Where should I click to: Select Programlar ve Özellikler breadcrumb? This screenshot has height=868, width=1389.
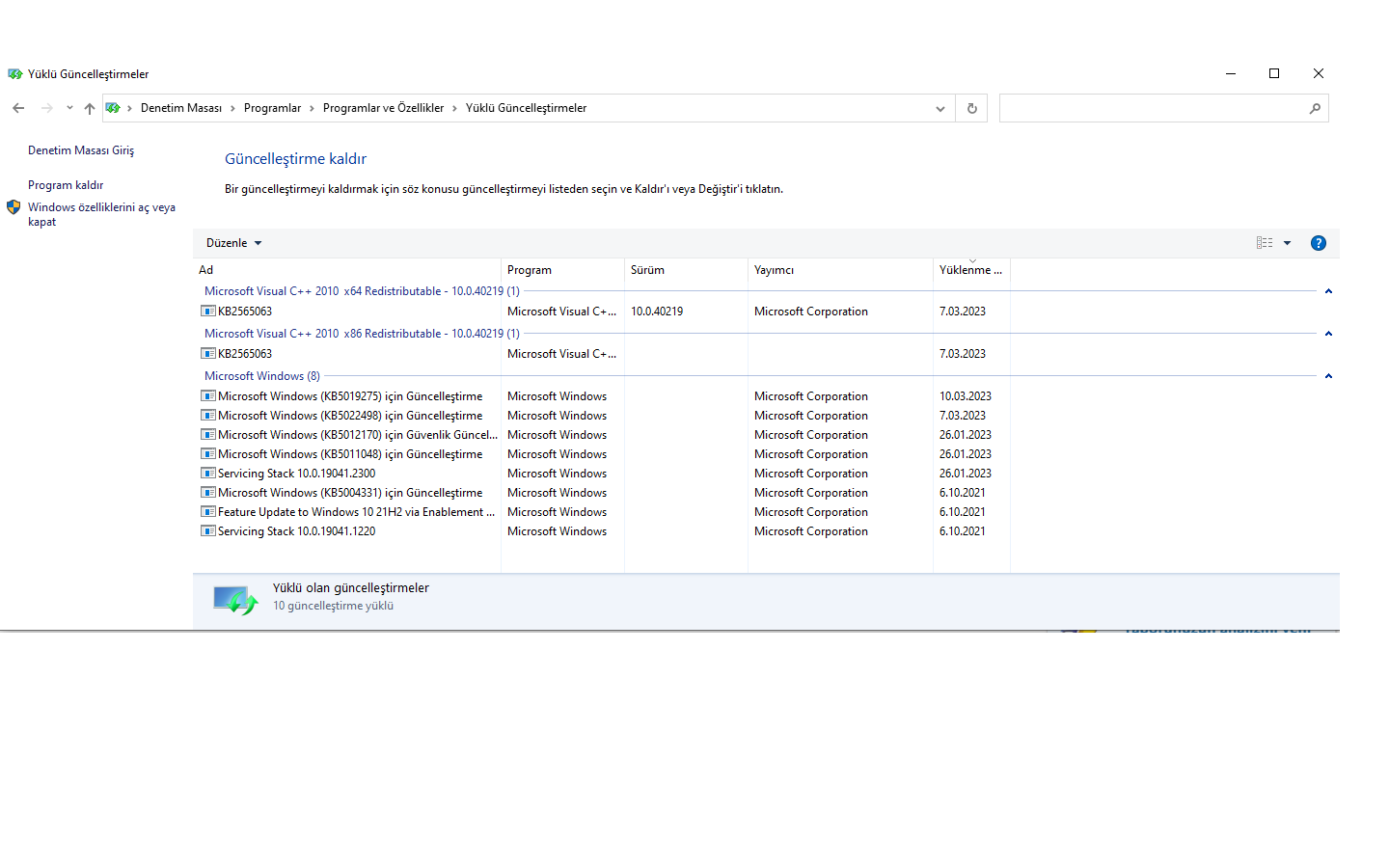pos(383,108)
